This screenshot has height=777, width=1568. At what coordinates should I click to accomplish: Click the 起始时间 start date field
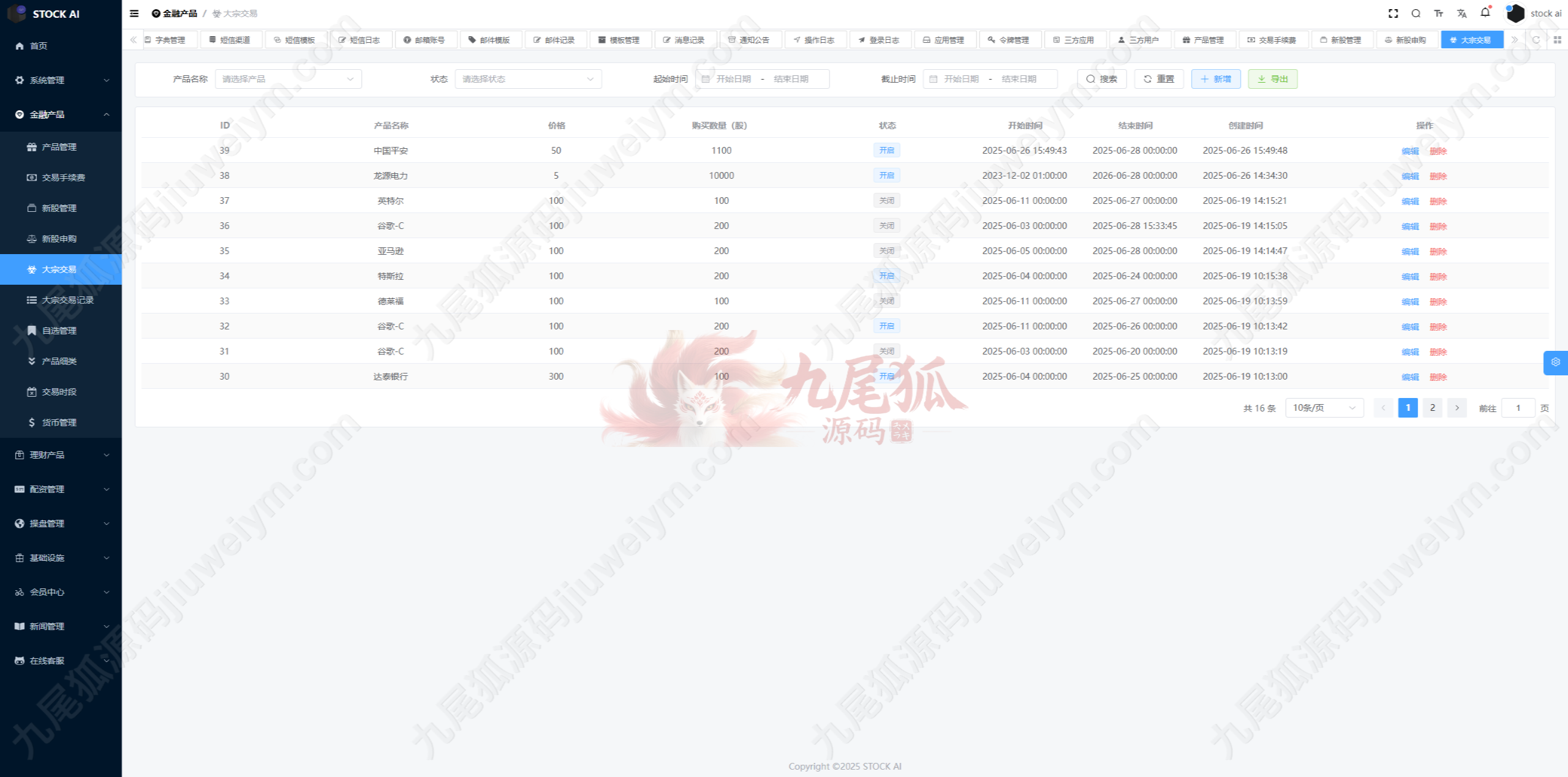pos(733,79)
